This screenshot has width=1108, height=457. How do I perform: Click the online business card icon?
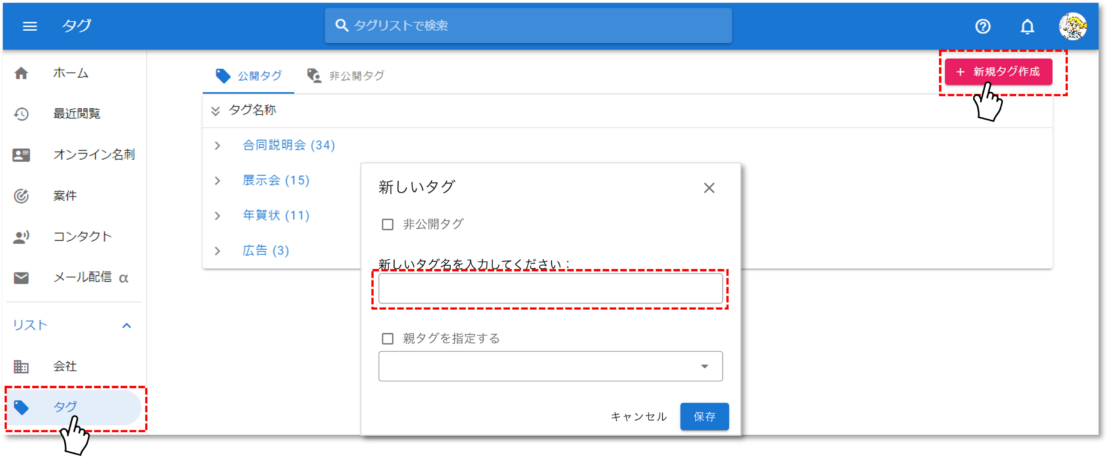point(22,155)
